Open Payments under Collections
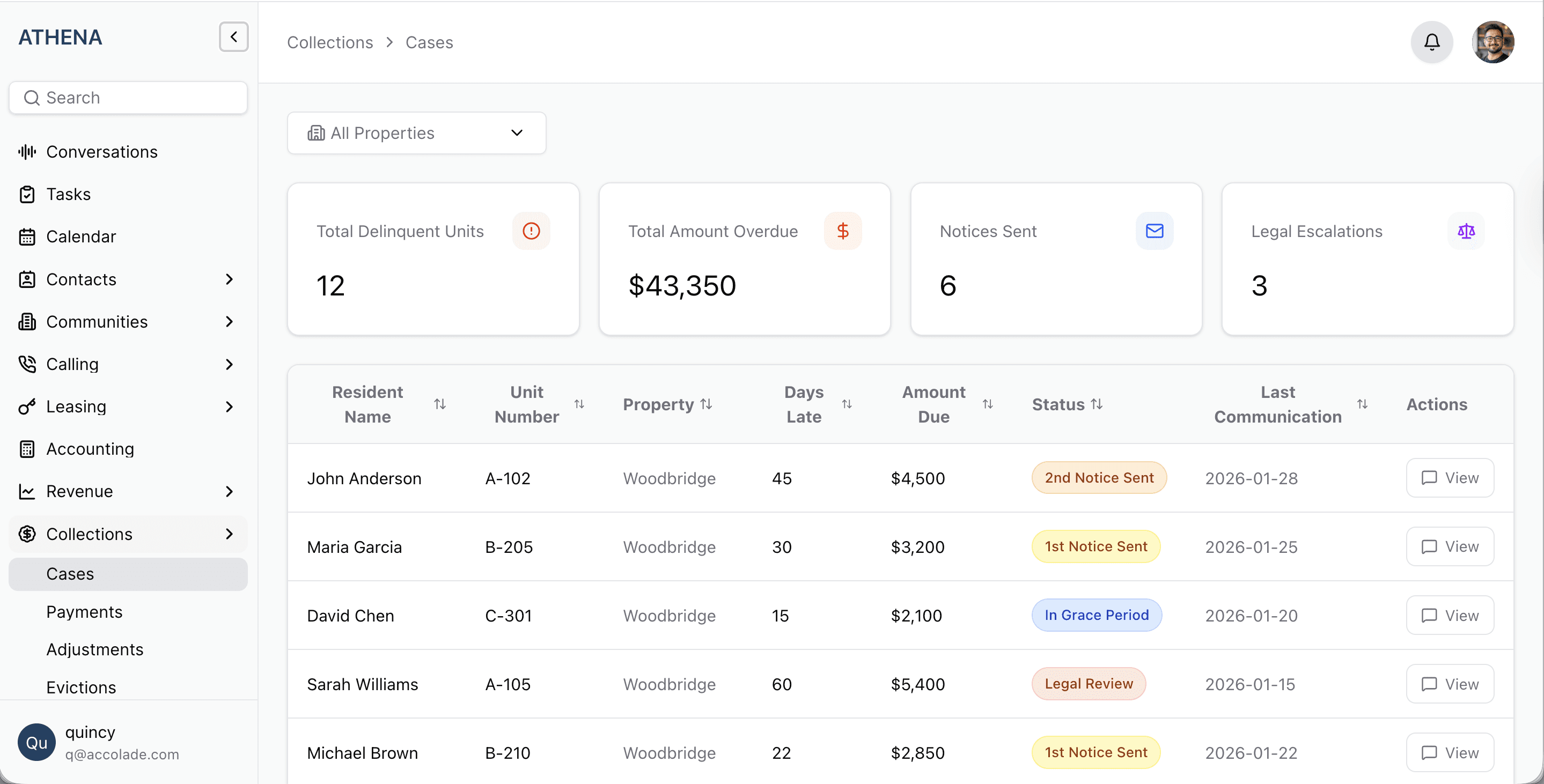 [85, 611]
